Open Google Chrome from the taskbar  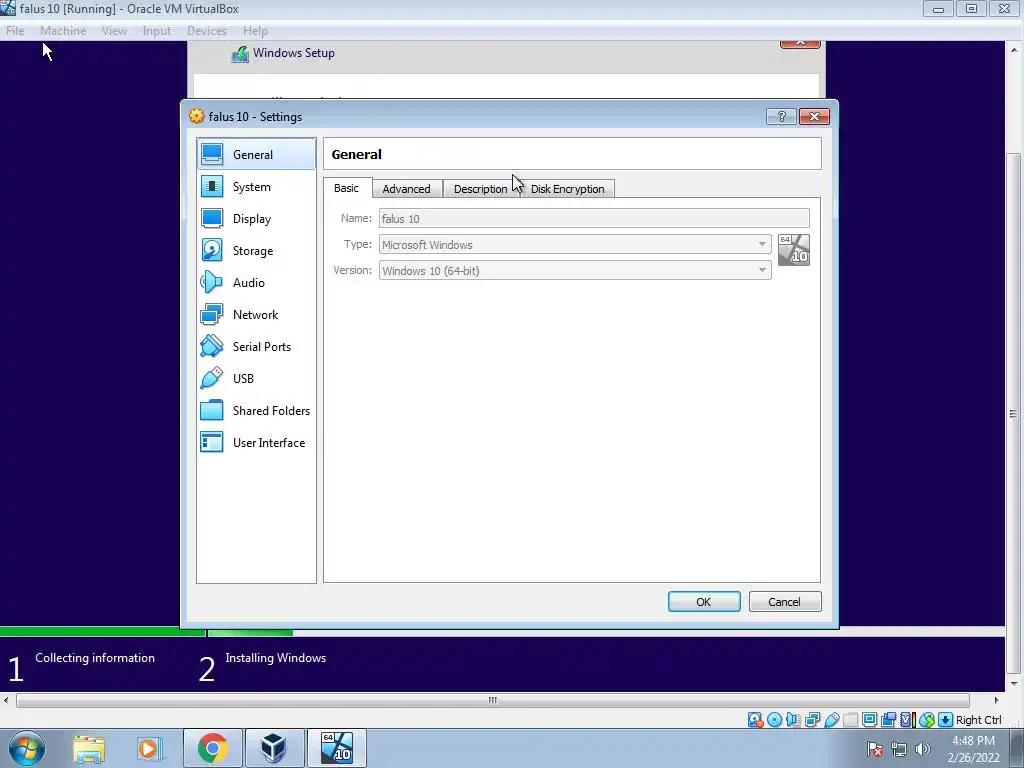(213, 748)
